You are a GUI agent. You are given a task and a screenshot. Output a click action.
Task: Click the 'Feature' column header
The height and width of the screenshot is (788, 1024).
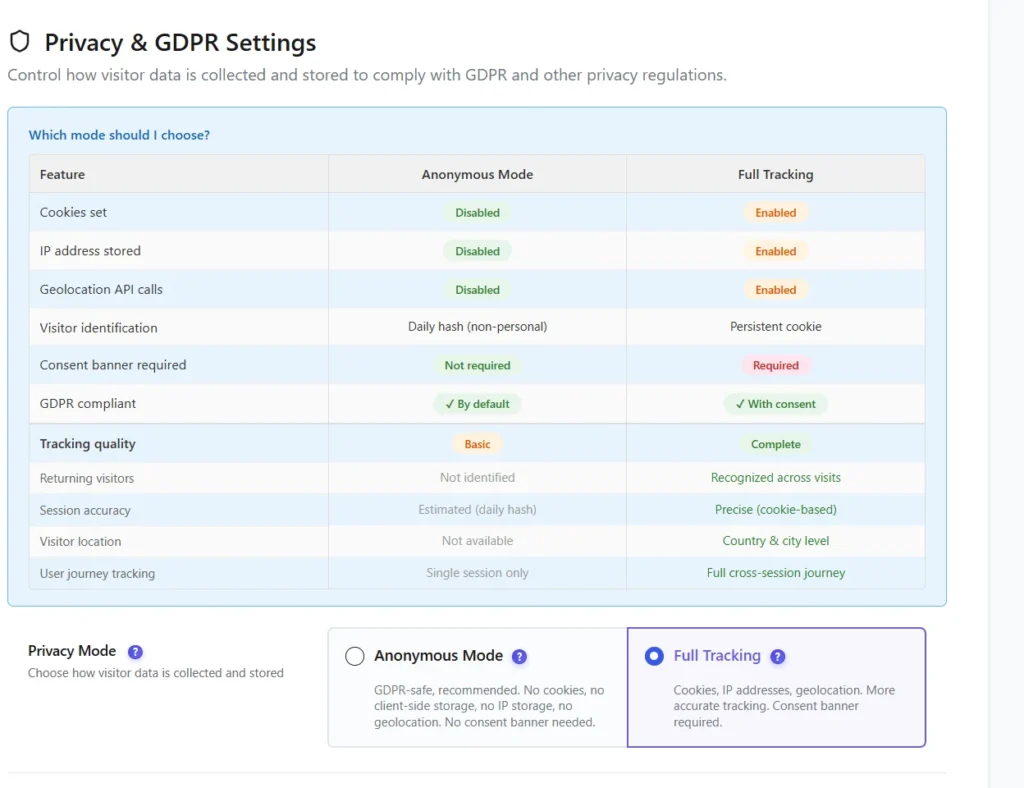62,174
